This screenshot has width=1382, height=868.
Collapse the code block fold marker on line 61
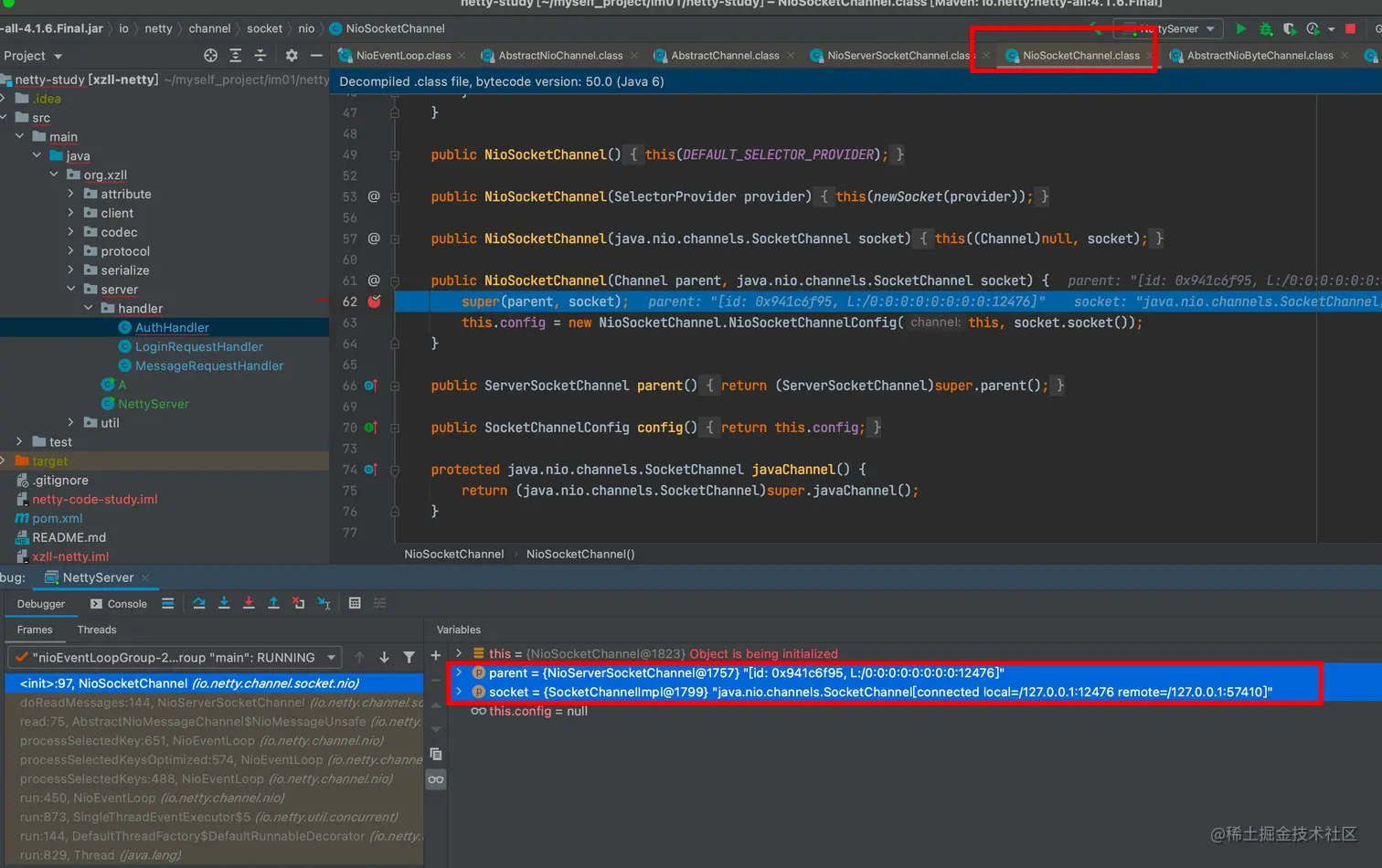tap(395, 281)
